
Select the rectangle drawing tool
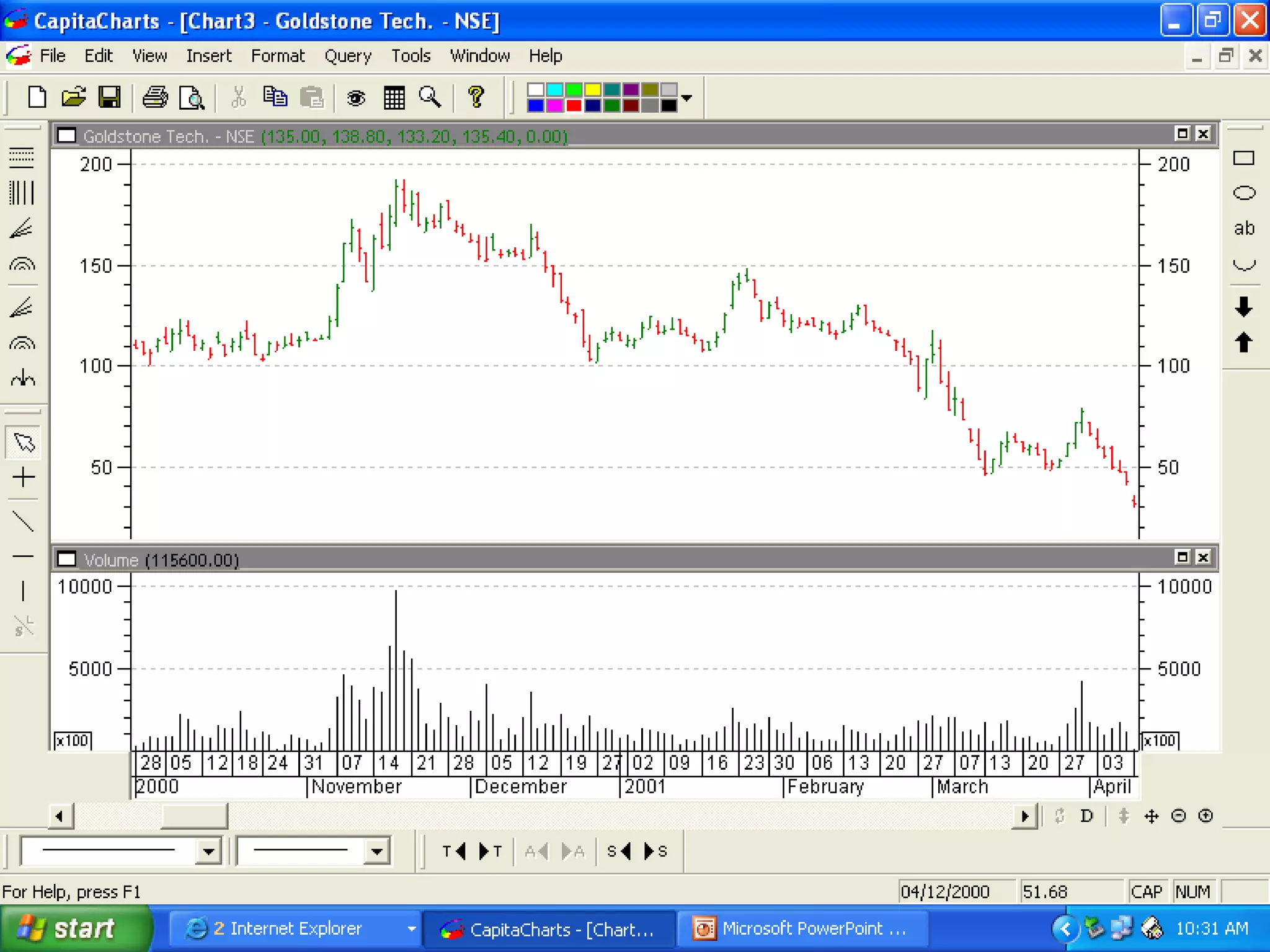[x=1243, y=159]
